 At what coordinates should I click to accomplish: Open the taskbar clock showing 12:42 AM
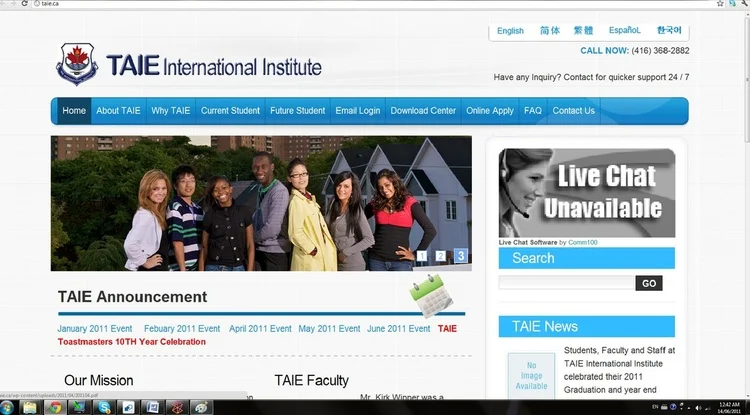(x=729, y=408)
